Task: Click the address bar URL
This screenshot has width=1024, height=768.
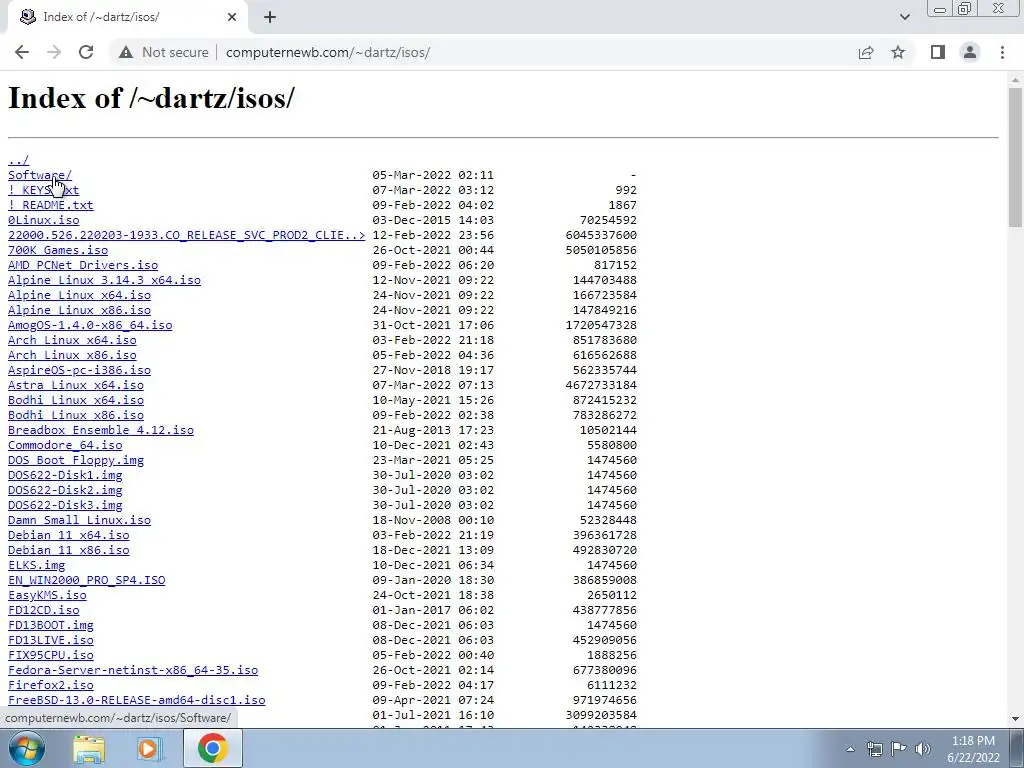Action: [328, 52]
